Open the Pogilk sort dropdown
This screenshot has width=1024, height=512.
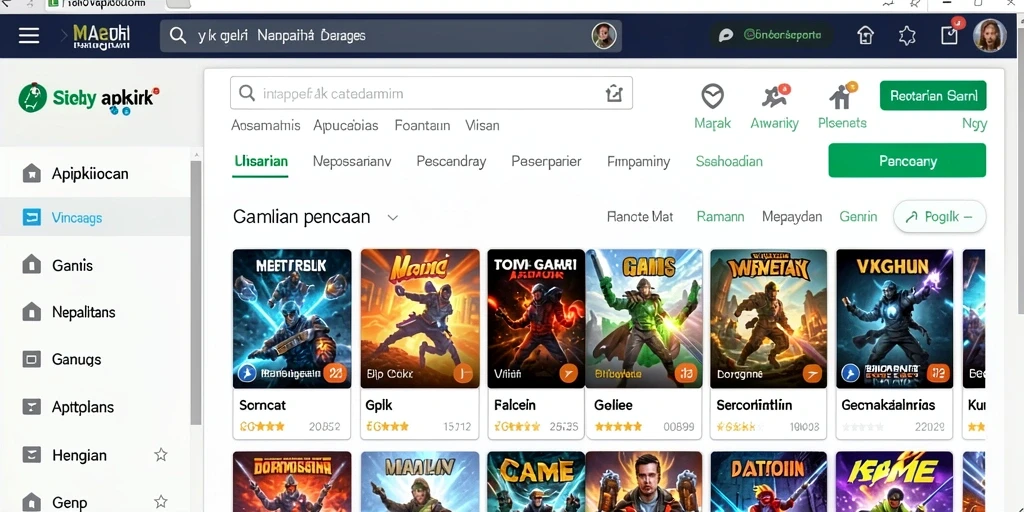[940, 217]
